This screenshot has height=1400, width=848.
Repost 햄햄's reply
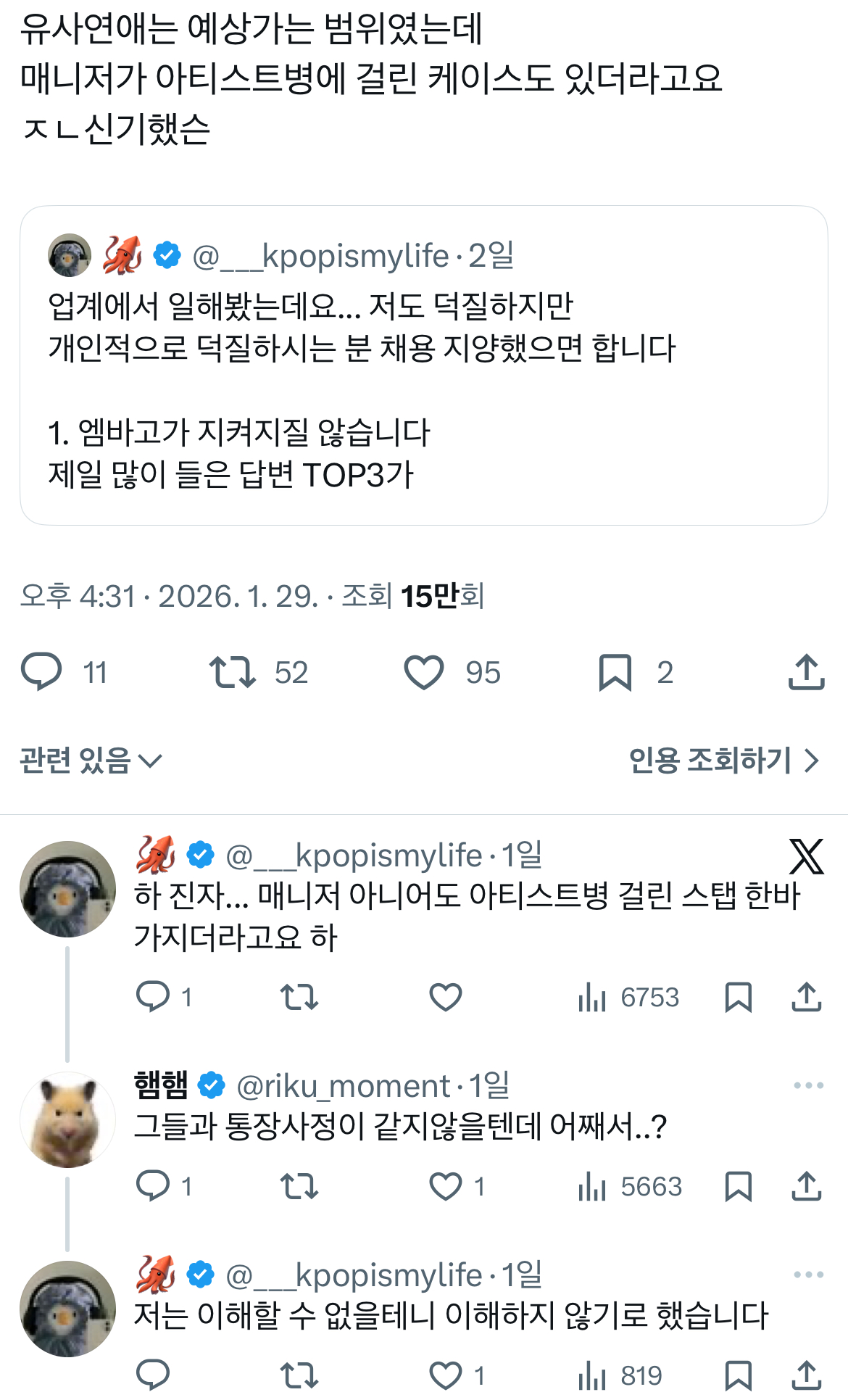tap(299, 1187)
